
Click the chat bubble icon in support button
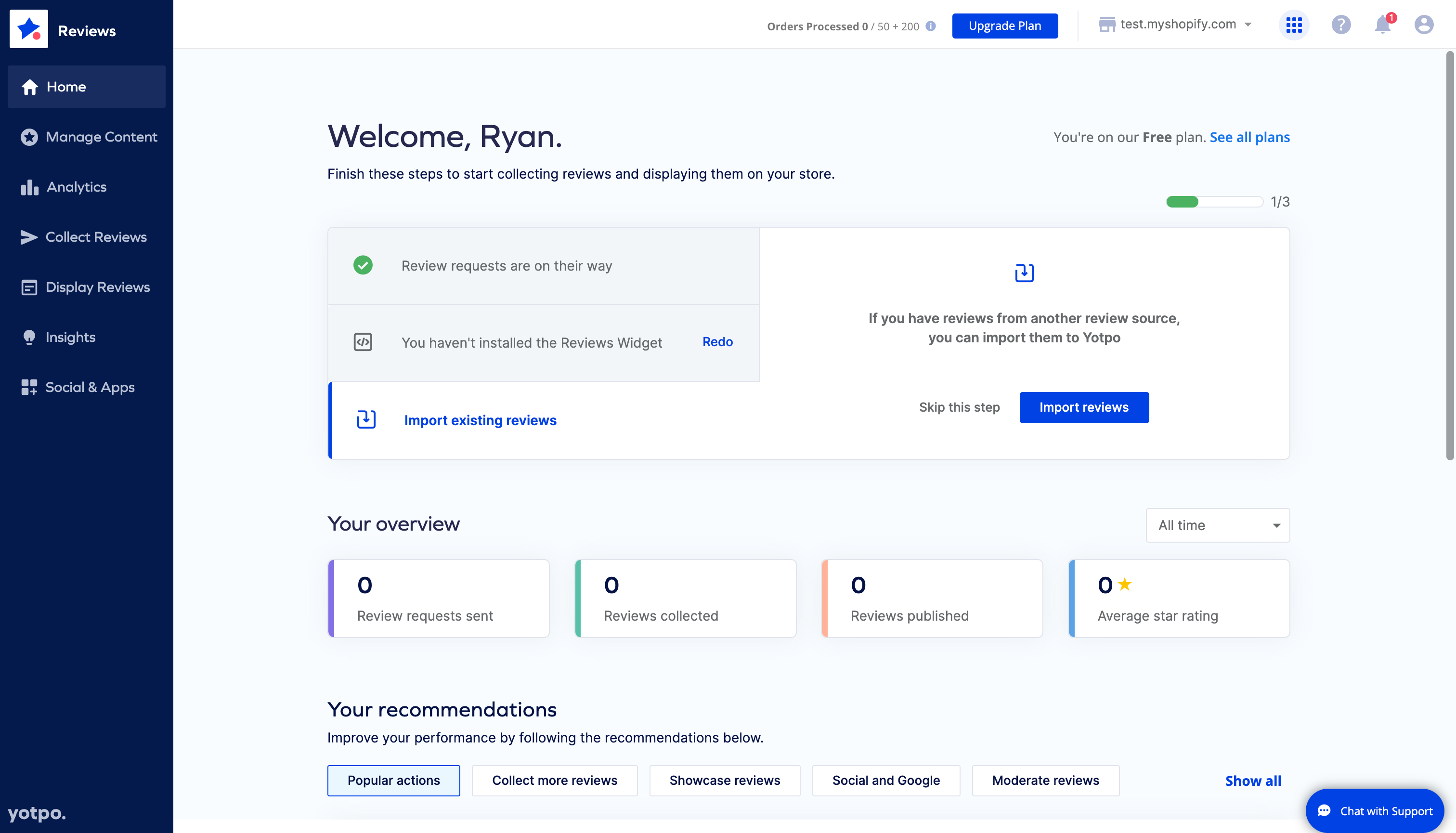click(x=1324, y=811)
